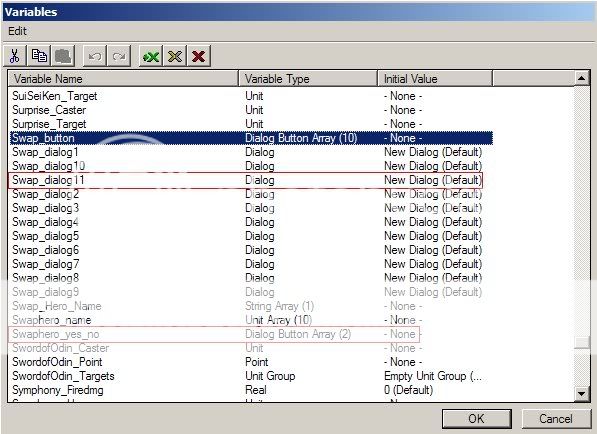The image size is (597, 434).
Task: Click the vertical scrollbar thumb
Action: pyautogui.click(x=581, y=342)
